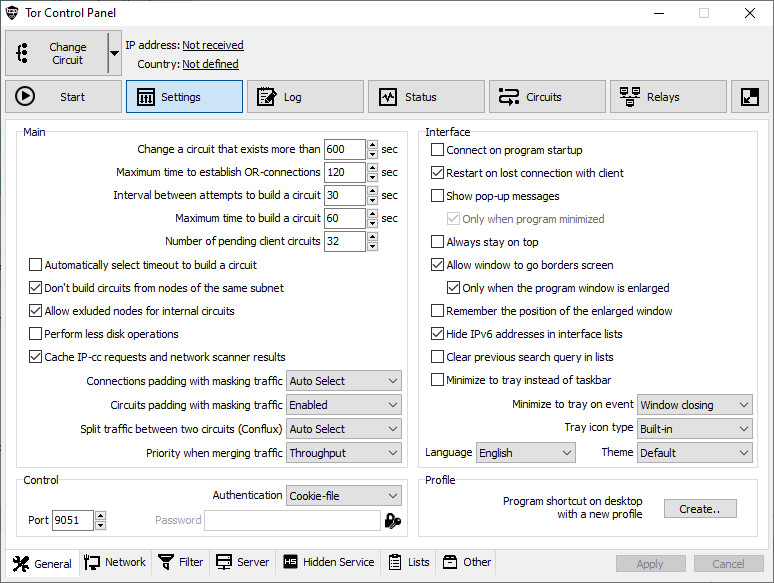774x583 pixels.
Task: Enable show pop-up messages
Action: click(437, 196)
